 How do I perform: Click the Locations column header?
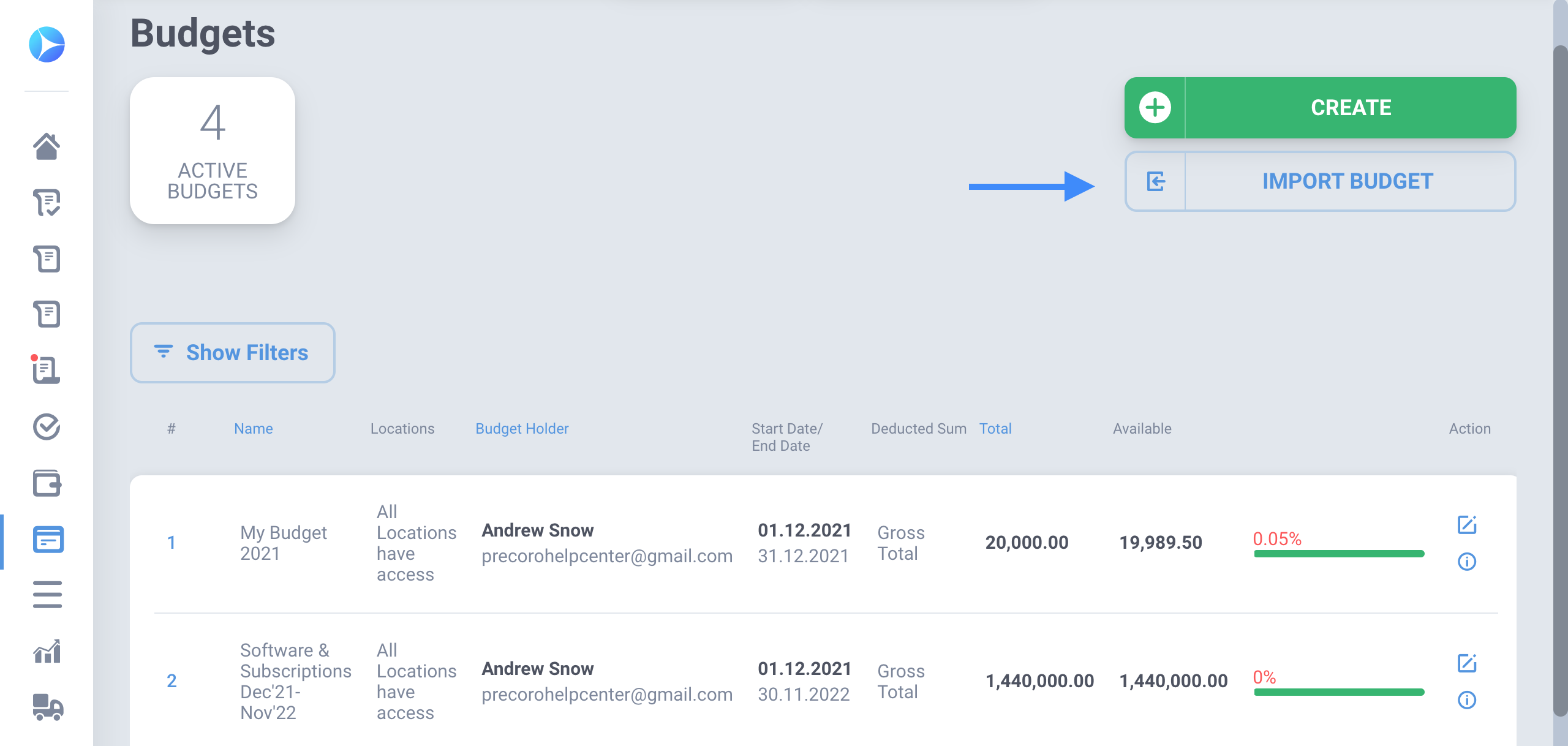(x=402, y=429)
